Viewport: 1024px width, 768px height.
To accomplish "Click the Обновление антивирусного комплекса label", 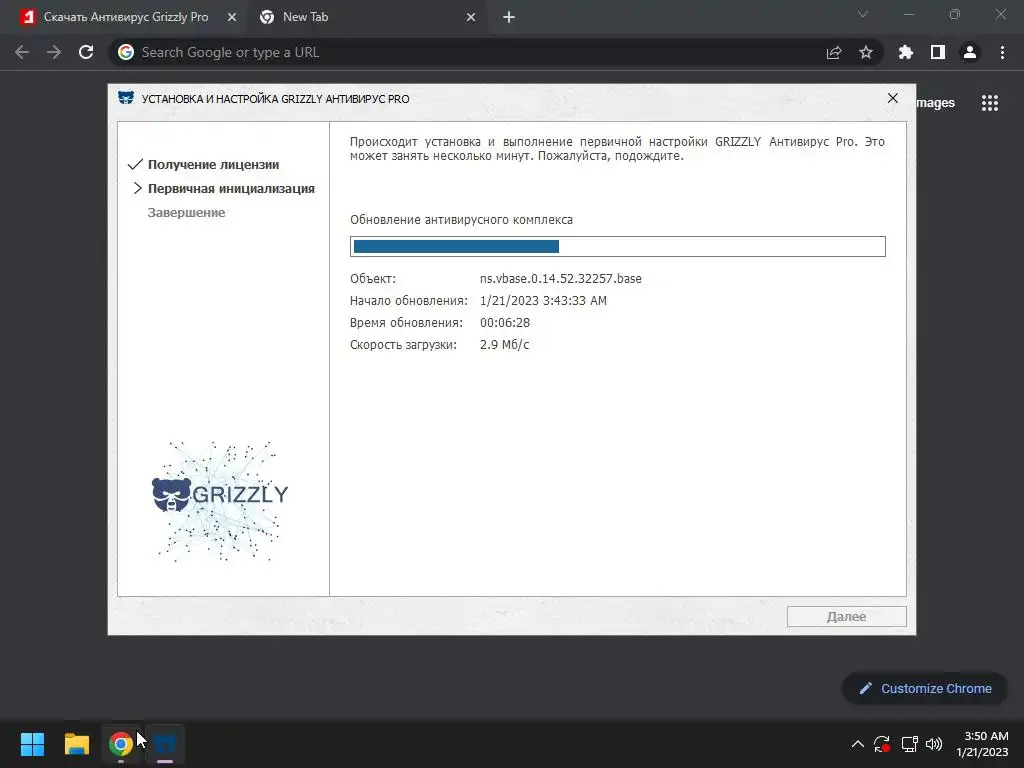I will [461, 219].
